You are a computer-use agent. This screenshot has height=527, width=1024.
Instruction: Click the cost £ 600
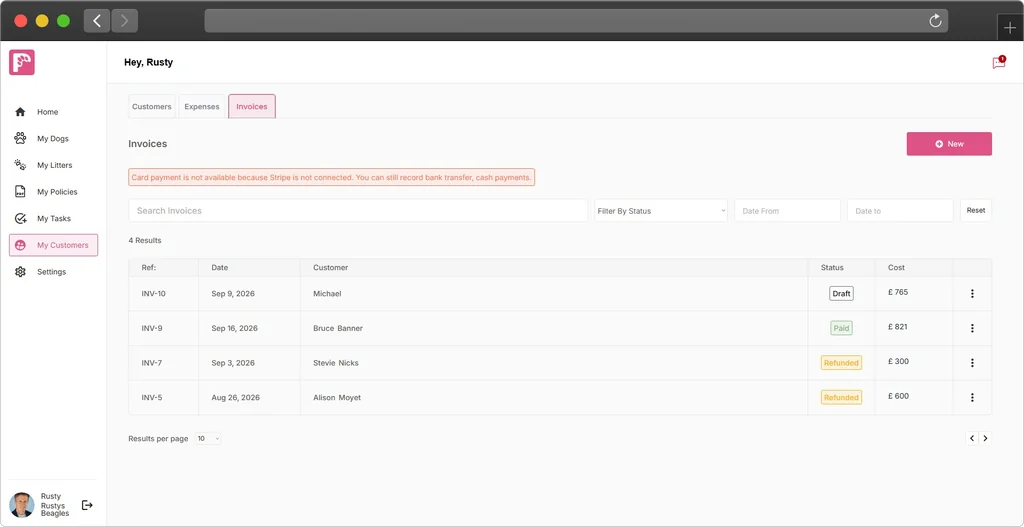coord(898,396)
